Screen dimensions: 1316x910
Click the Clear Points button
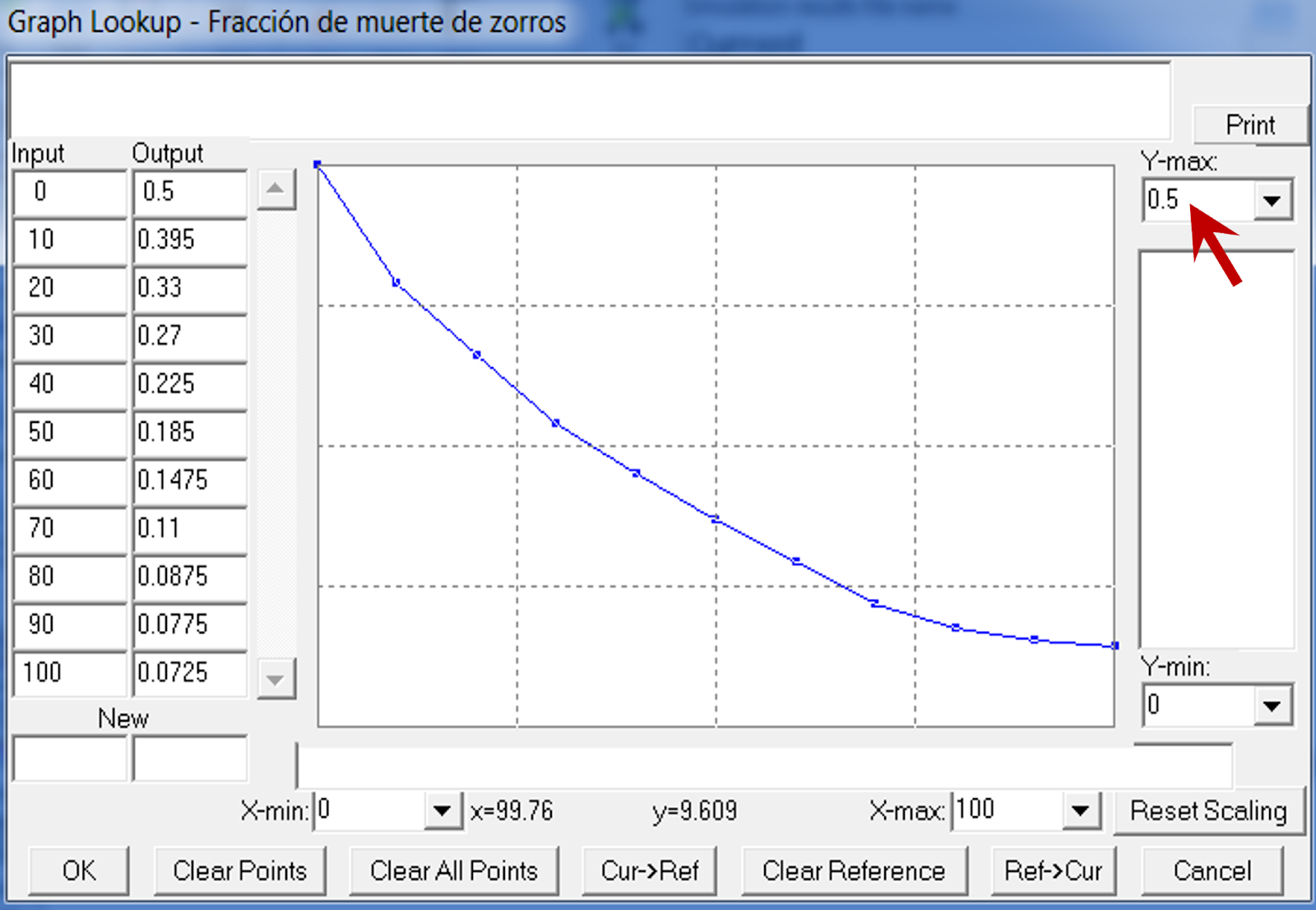pos(239,871)
